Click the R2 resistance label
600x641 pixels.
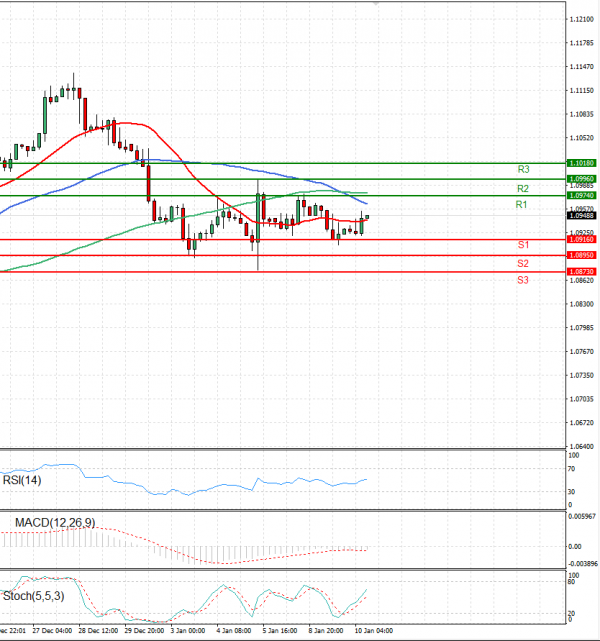click(523, 188)
